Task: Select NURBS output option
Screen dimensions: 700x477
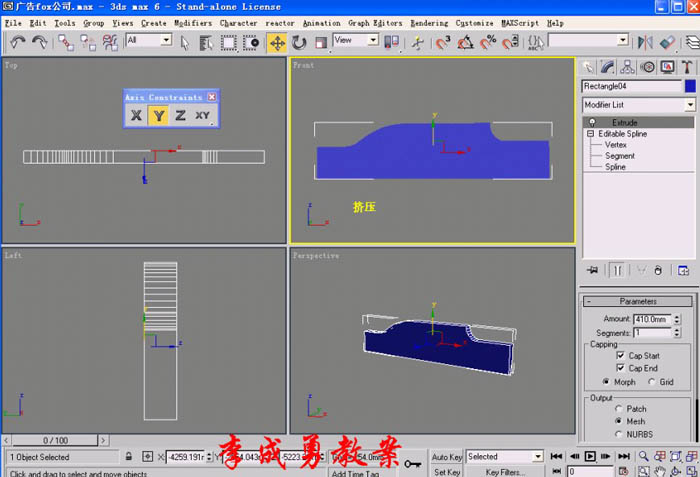Action: click(x=618, y=434)
